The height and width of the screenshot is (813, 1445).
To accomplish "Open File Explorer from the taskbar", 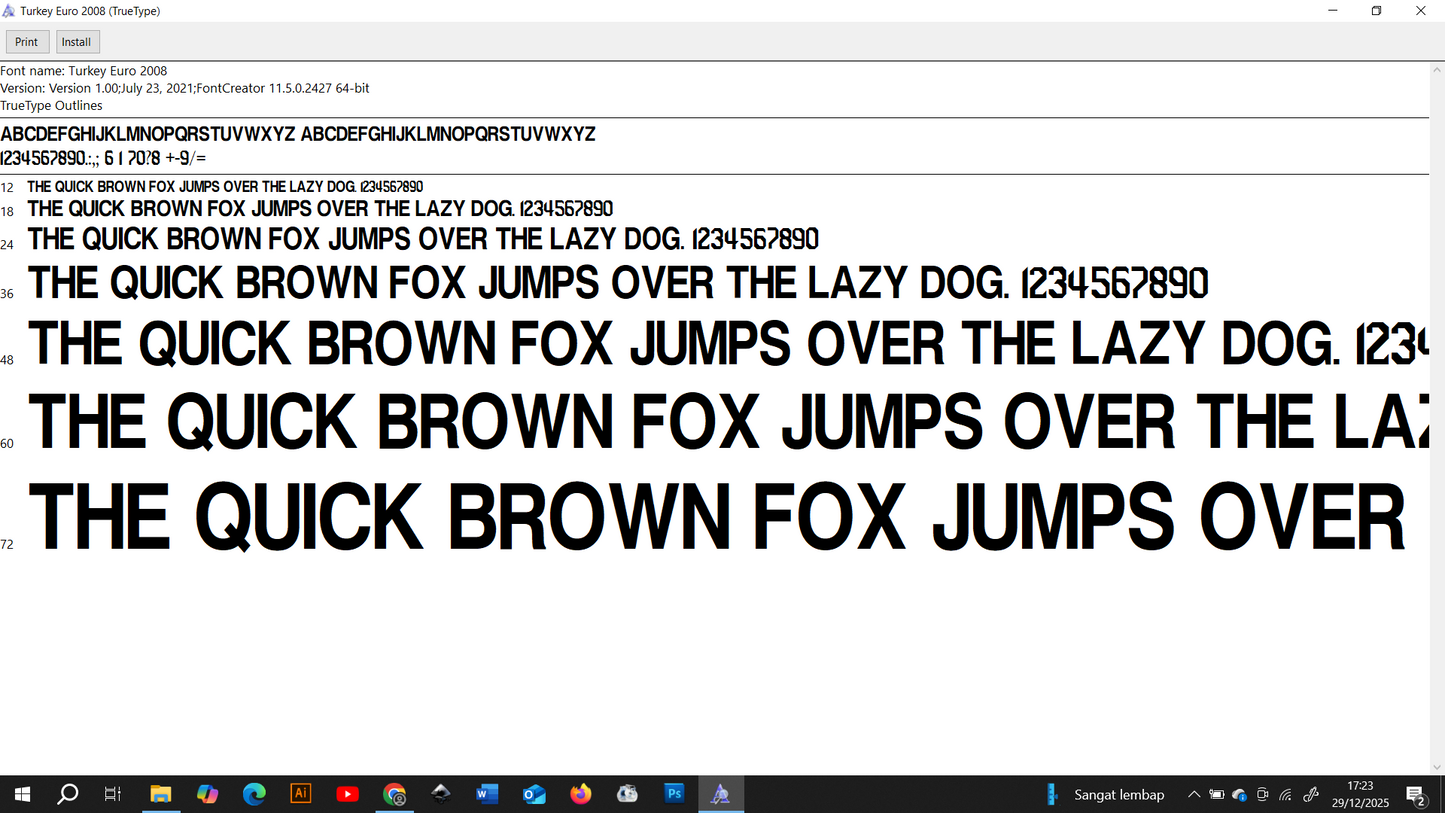I will point(160,795).
